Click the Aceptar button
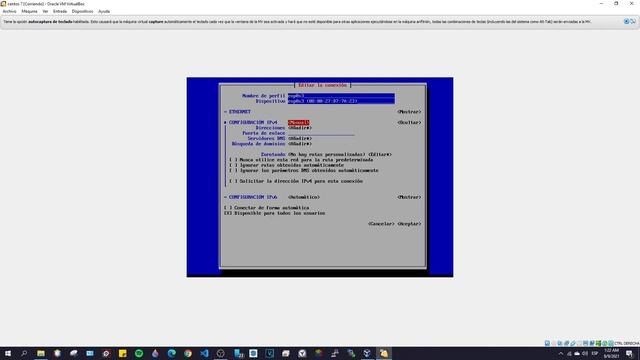The image size is (640, 360). click(409, 224)
